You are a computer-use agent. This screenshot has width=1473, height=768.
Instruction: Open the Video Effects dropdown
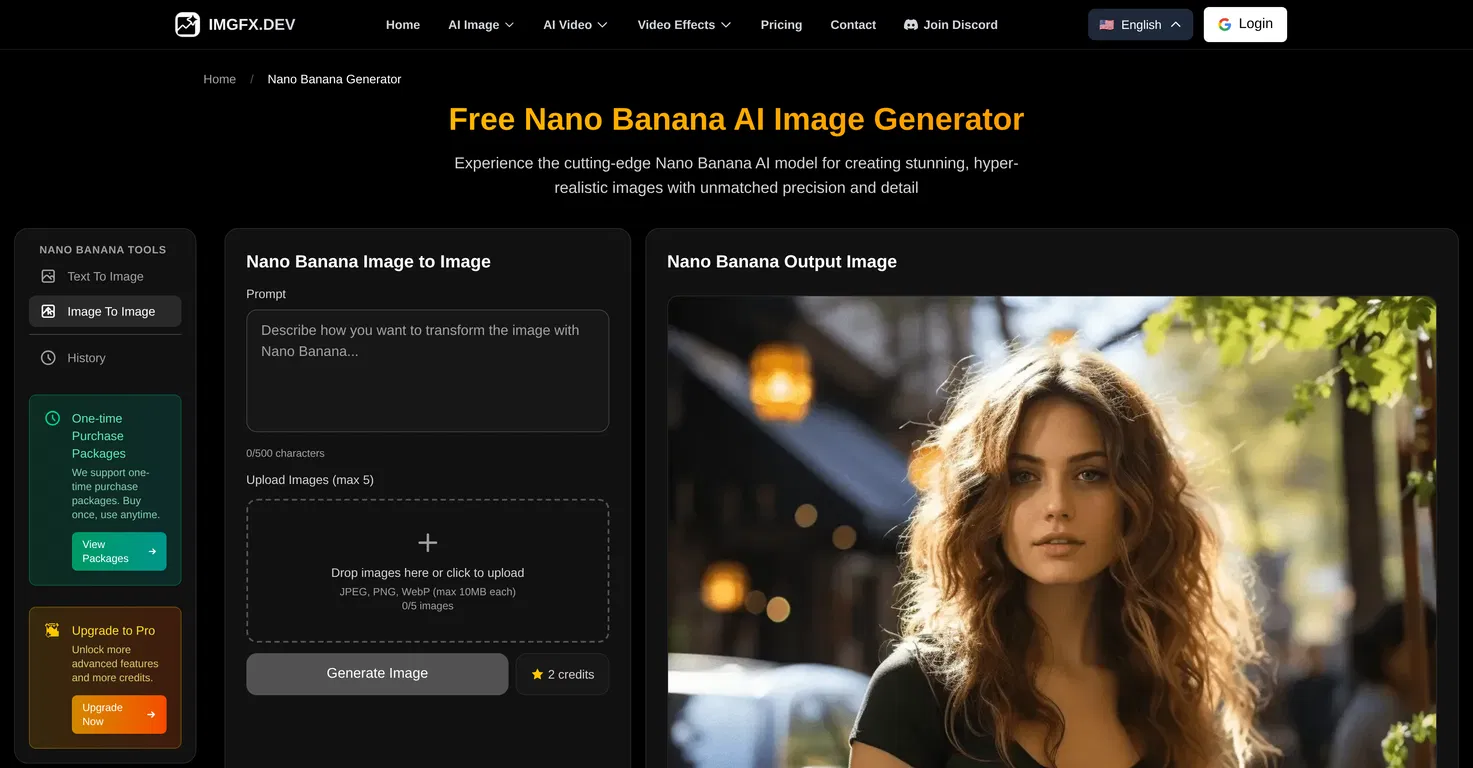pos(684,25)
